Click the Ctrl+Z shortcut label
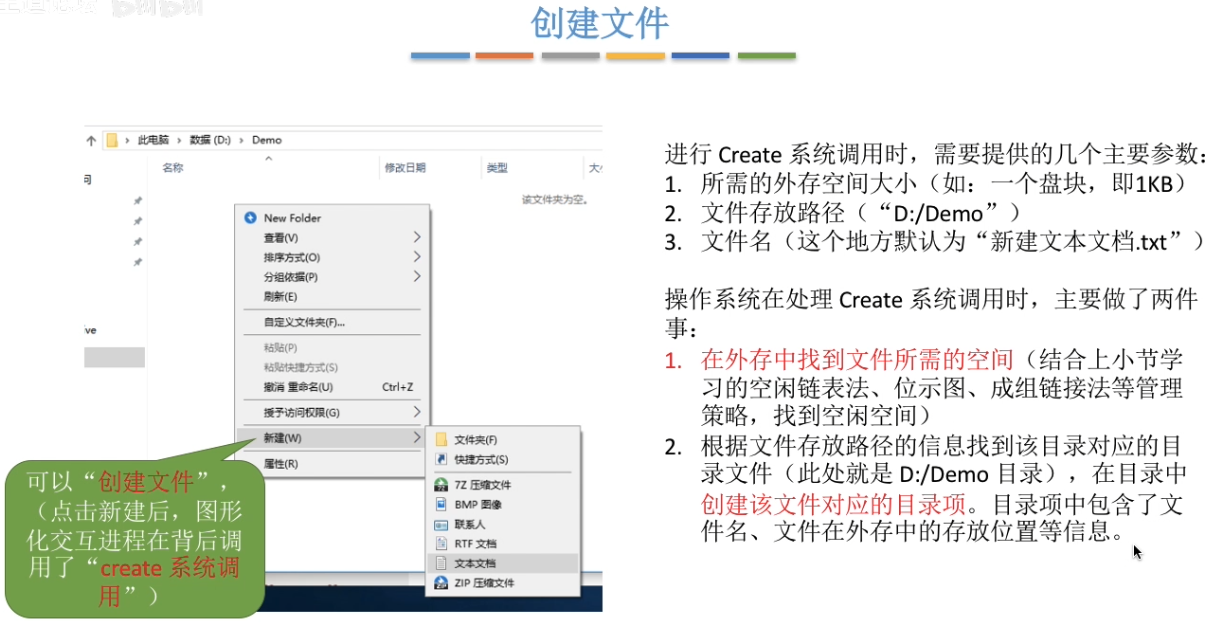Screen dimensions: 1218x637 (398, 387)
